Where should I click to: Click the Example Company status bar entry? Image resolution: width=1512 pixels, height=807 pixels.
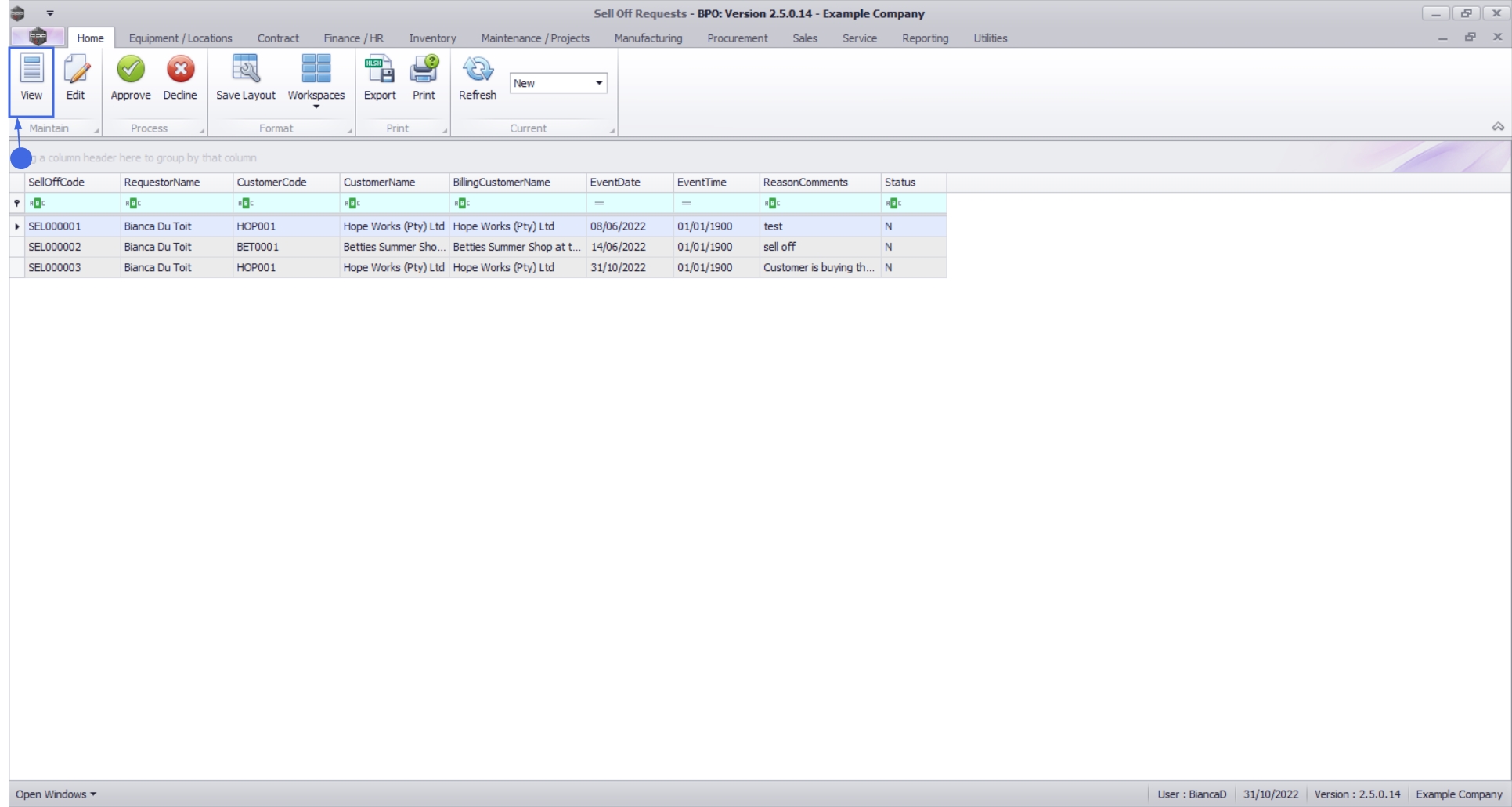click(x=1459, y=794)
